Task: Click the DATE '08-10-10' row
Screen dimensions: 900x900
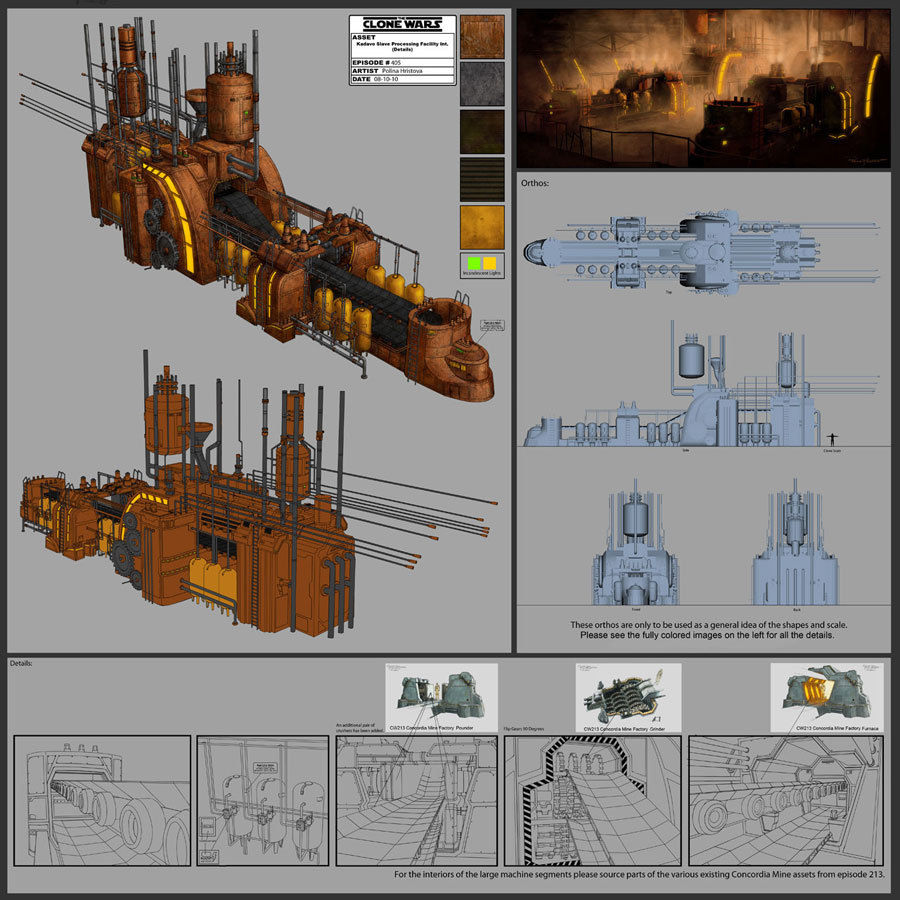Action: 402,79
